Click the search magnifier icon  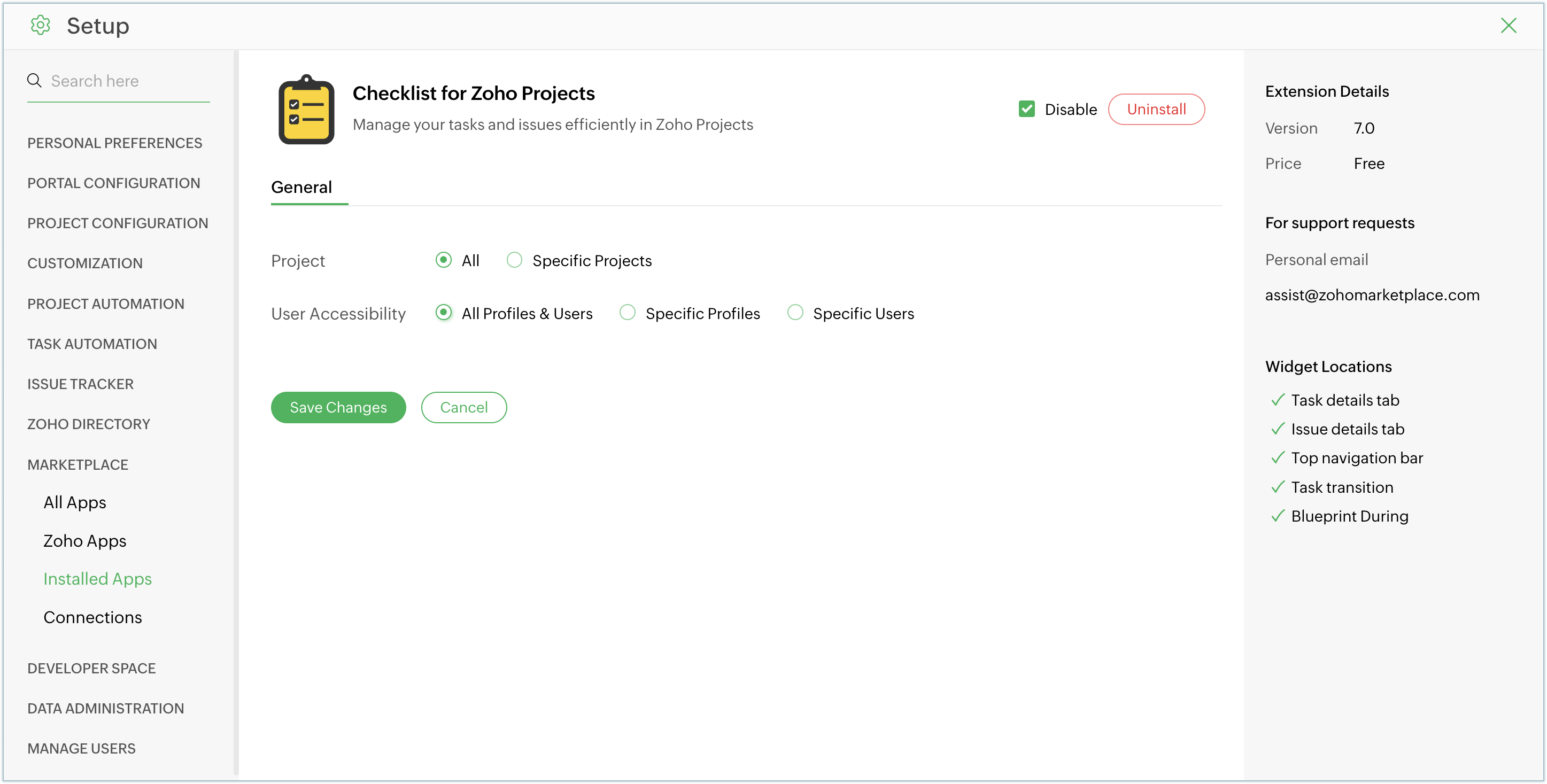pos(34,81)
